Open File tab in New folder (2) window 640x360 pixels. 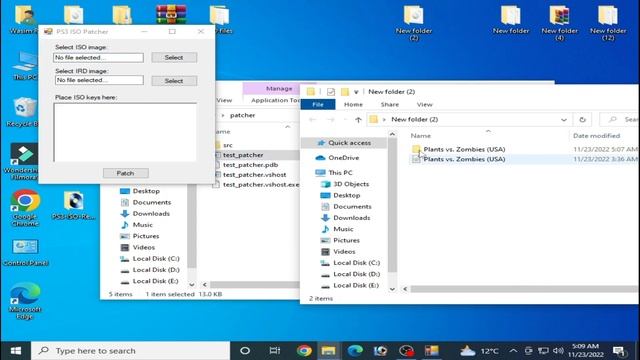[x=318, y=104]
